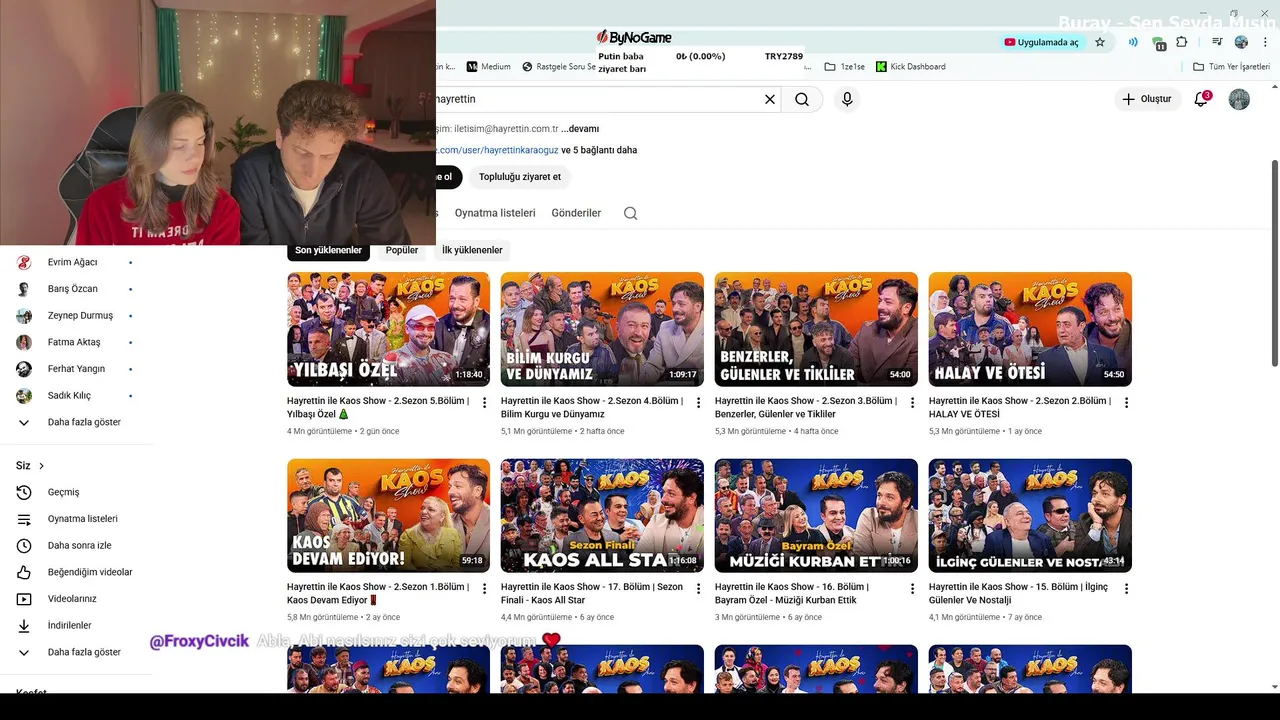Play Halay ve Ötesi thumbnail
This screenshot has width=1280, height=720.
point(1030,329)
